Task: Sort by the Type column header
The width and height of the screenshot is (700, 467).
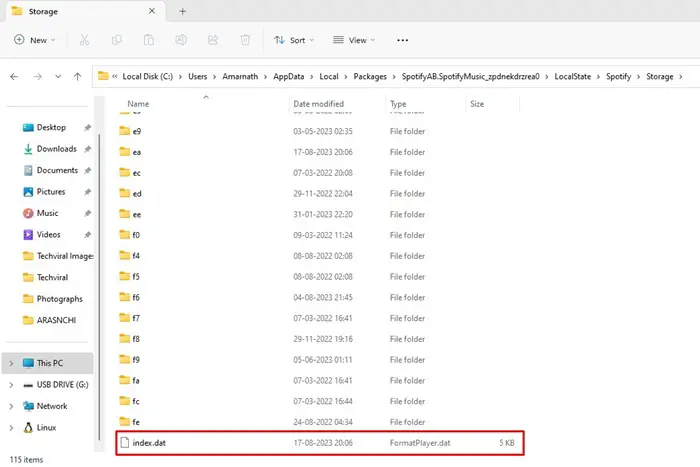Action: 398,104
